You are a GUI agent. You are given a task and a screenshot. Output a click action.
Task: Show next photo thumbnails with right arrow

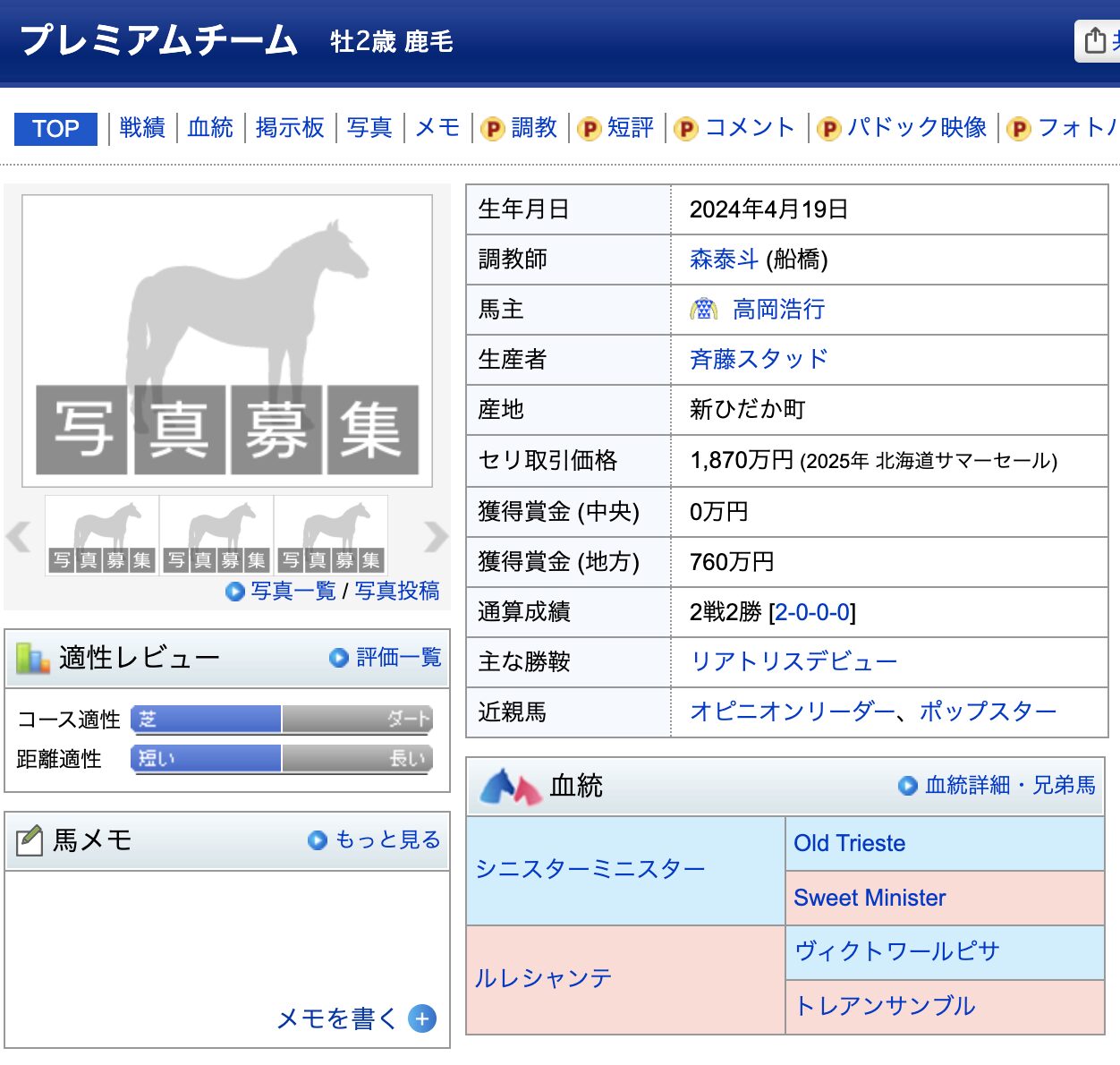(x=436, y=536)
